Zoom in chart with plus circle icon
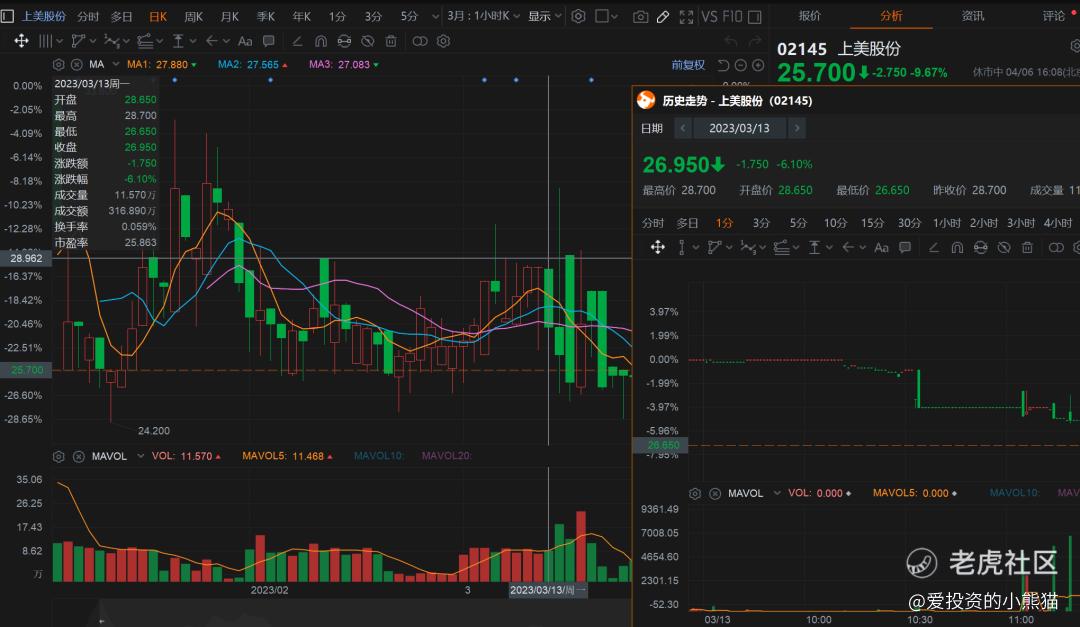Image resolution: width=1080 pixels, height=627 pixels. pyautogui.click(x=758, y=65)
